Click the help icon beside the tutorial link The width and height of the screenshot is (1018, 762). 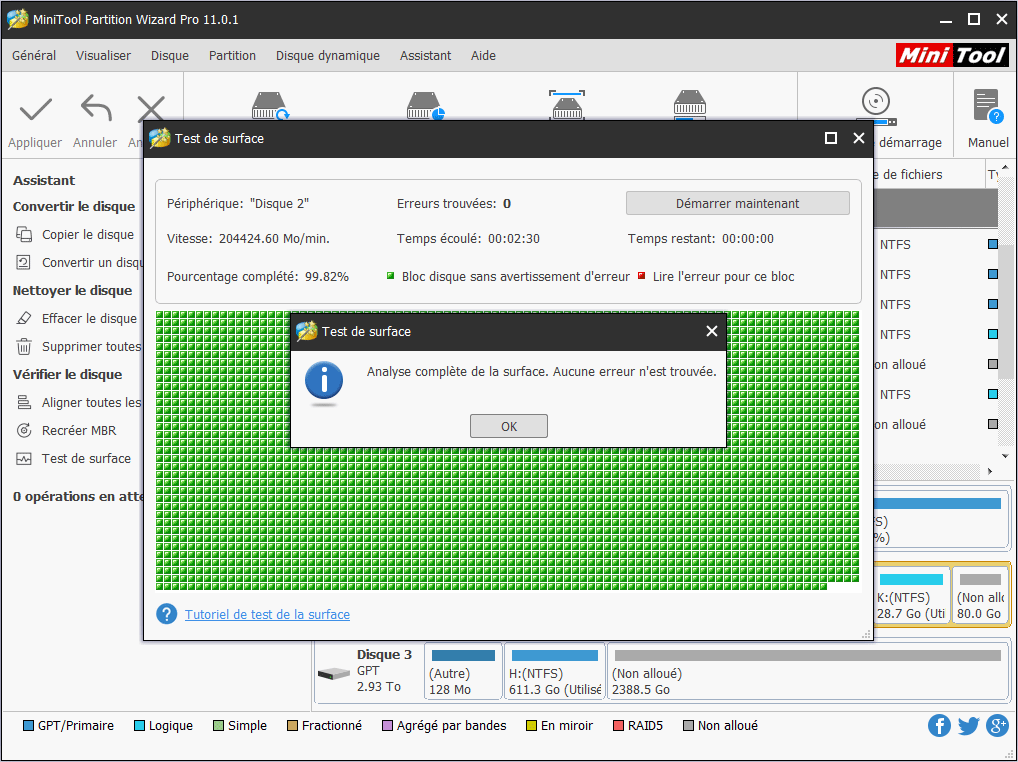click(166, 614)
